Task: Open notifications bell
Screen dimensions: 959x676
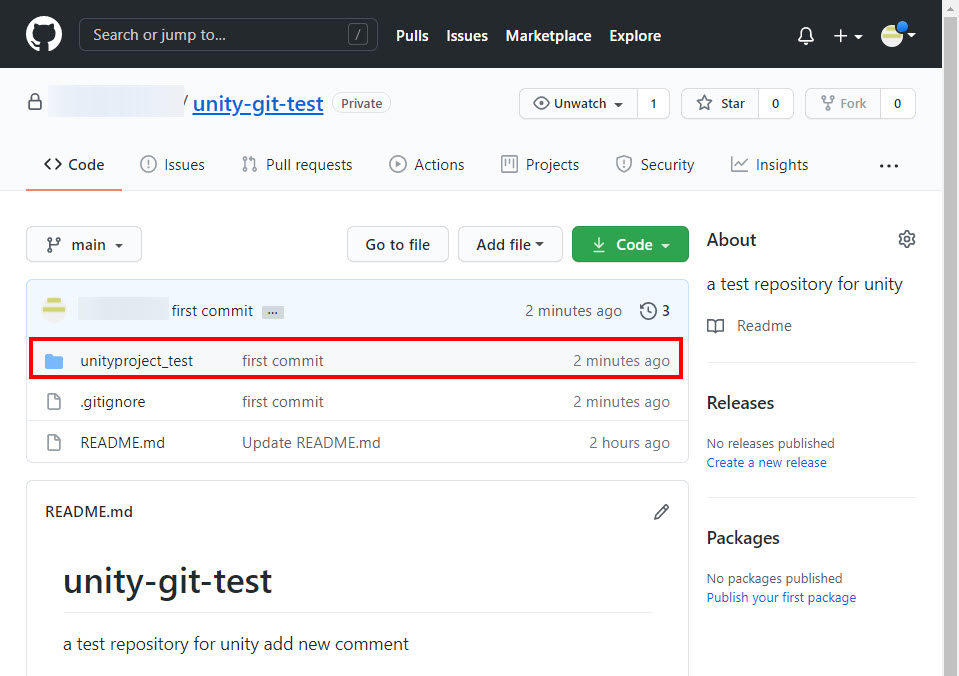Action: click(x=805, y=35)
